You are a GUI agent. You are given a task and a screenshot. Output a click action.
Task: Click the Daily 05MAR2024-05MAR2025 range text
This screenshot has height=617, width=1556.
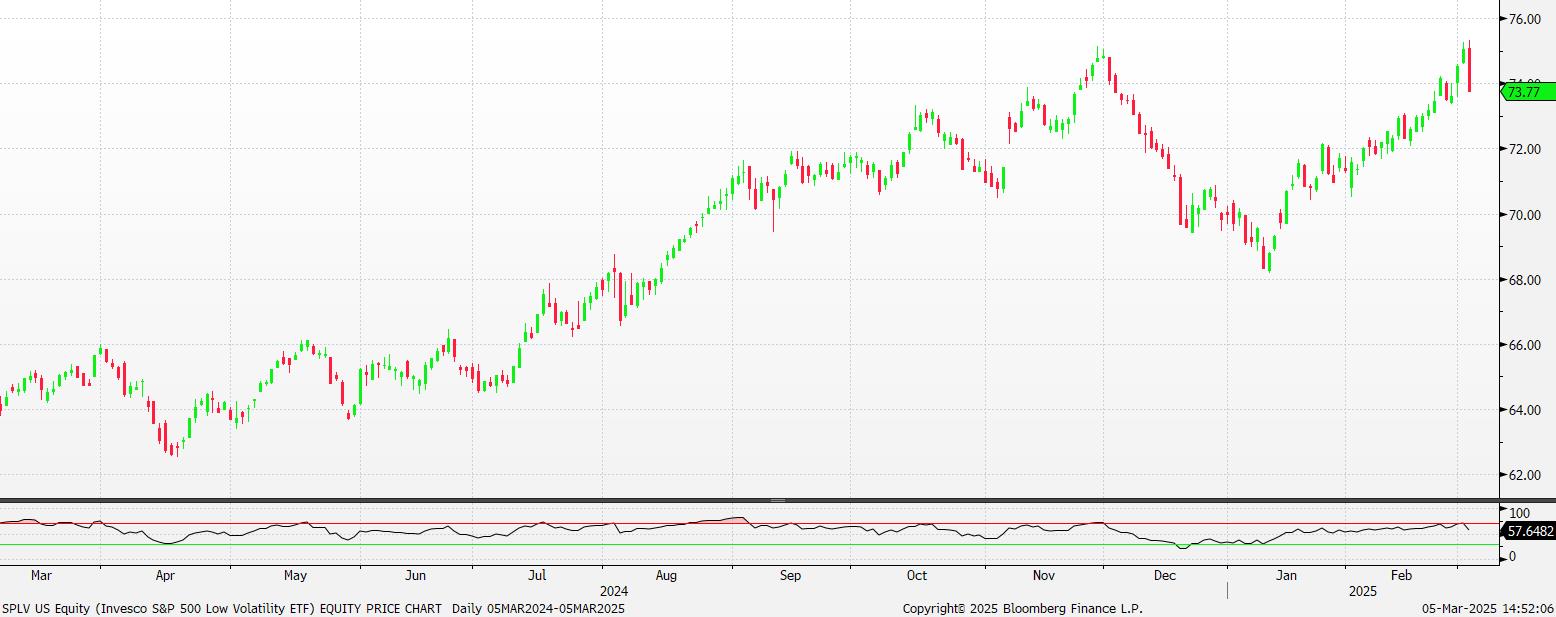(x=538, y=608)
